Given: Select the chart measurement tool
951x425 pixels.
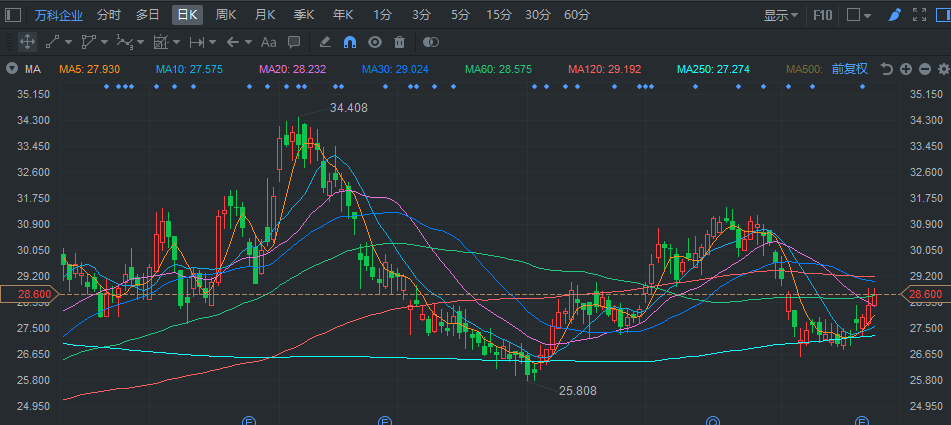Looking at the screenshot, I should click(x=161, y=42).
